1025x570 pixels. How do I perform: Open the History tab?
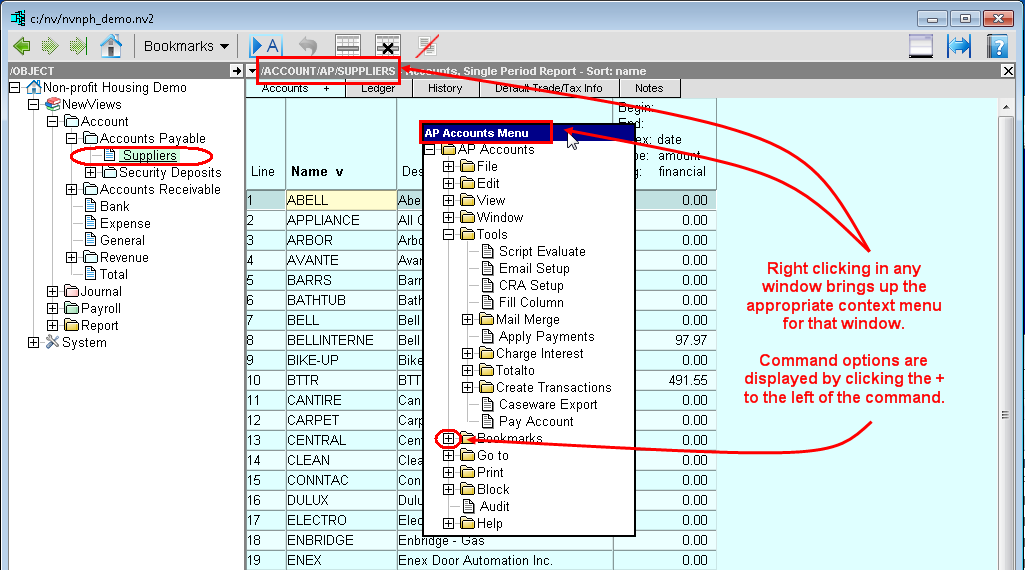(445, 88)
